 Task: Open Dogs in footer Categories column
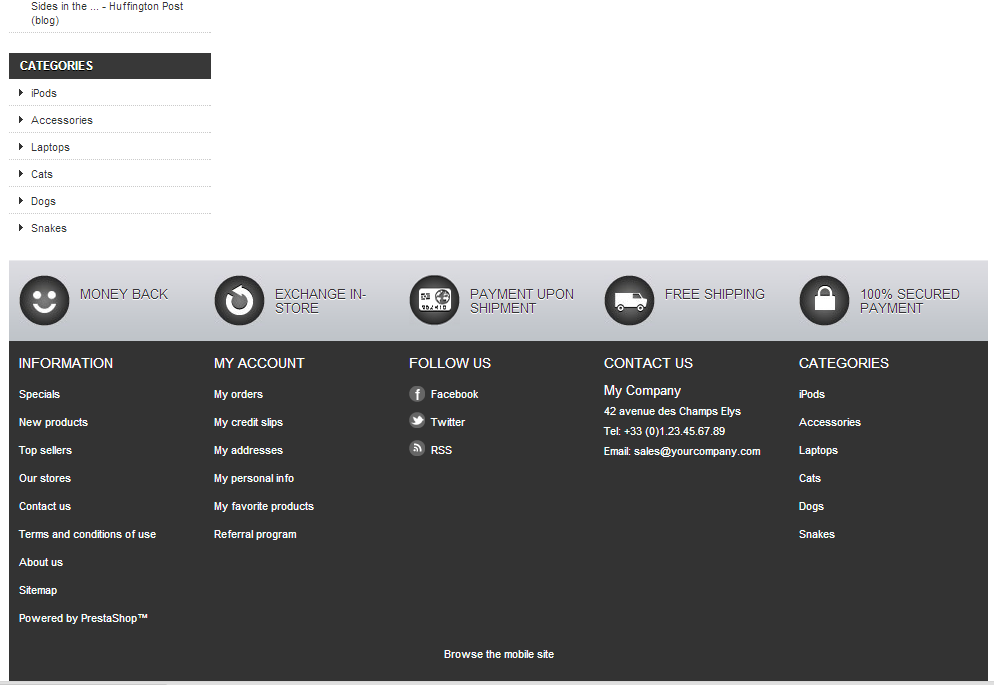(811, 506)
